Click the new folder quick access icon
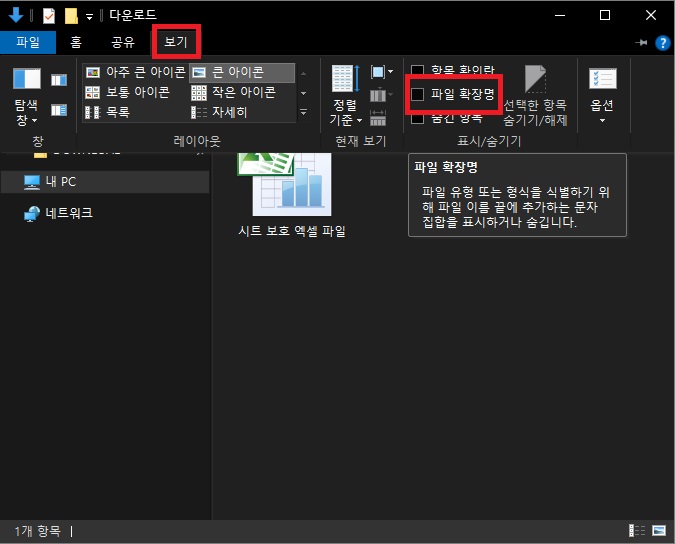 click(x=71, y=16)
